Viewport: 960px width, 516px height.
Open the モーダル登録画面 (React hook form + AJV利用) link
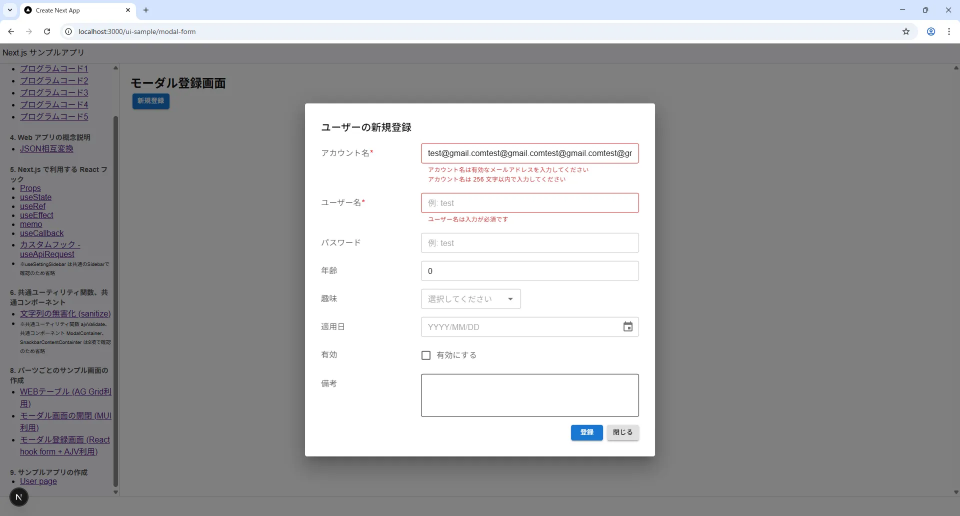(65, 446)
